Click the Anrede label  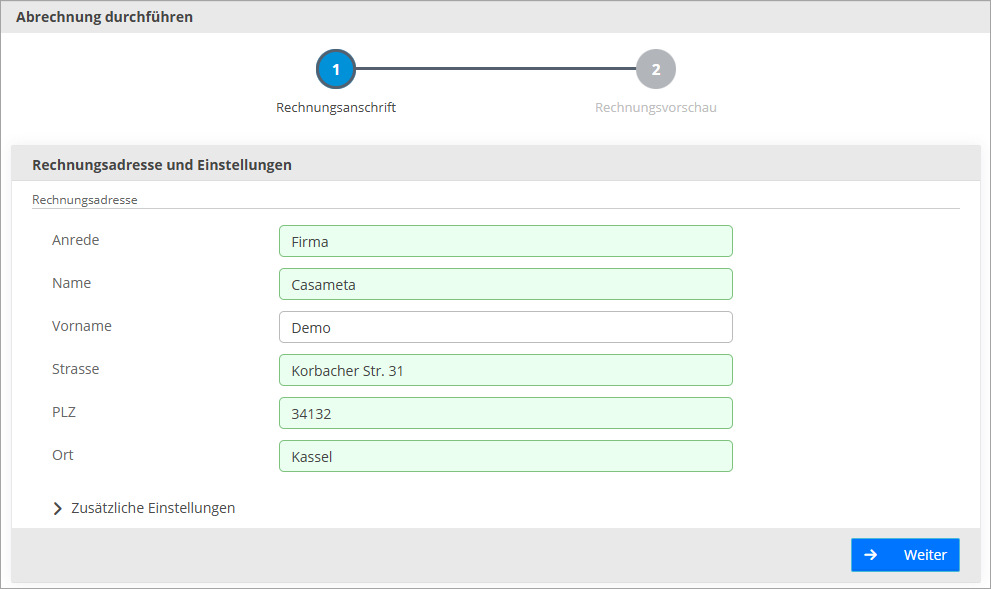pos(75,240)
